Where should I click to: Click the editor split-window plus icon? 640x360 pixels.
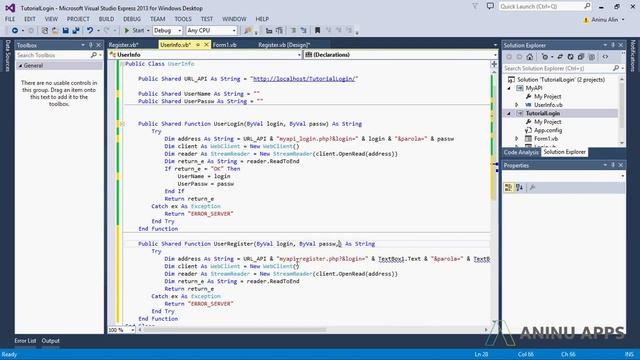494,64
